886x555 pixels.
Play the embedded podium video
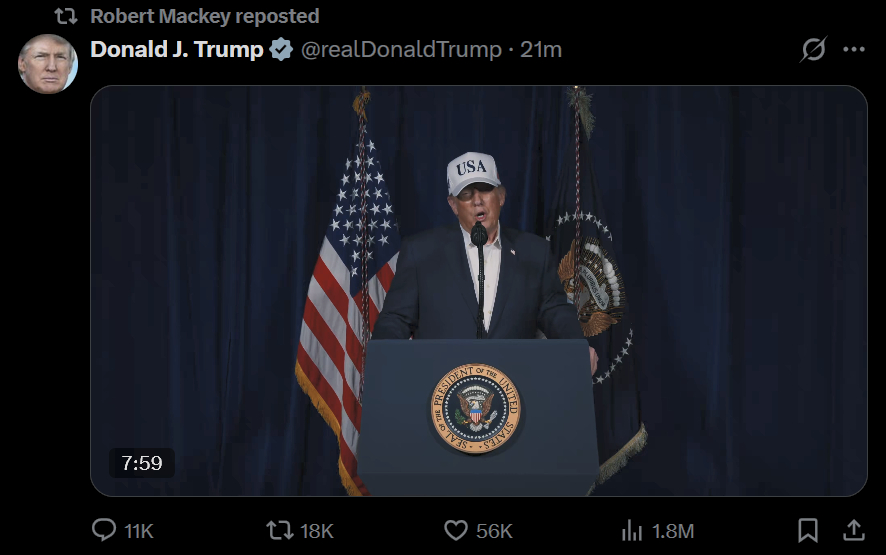pos(478,290)
